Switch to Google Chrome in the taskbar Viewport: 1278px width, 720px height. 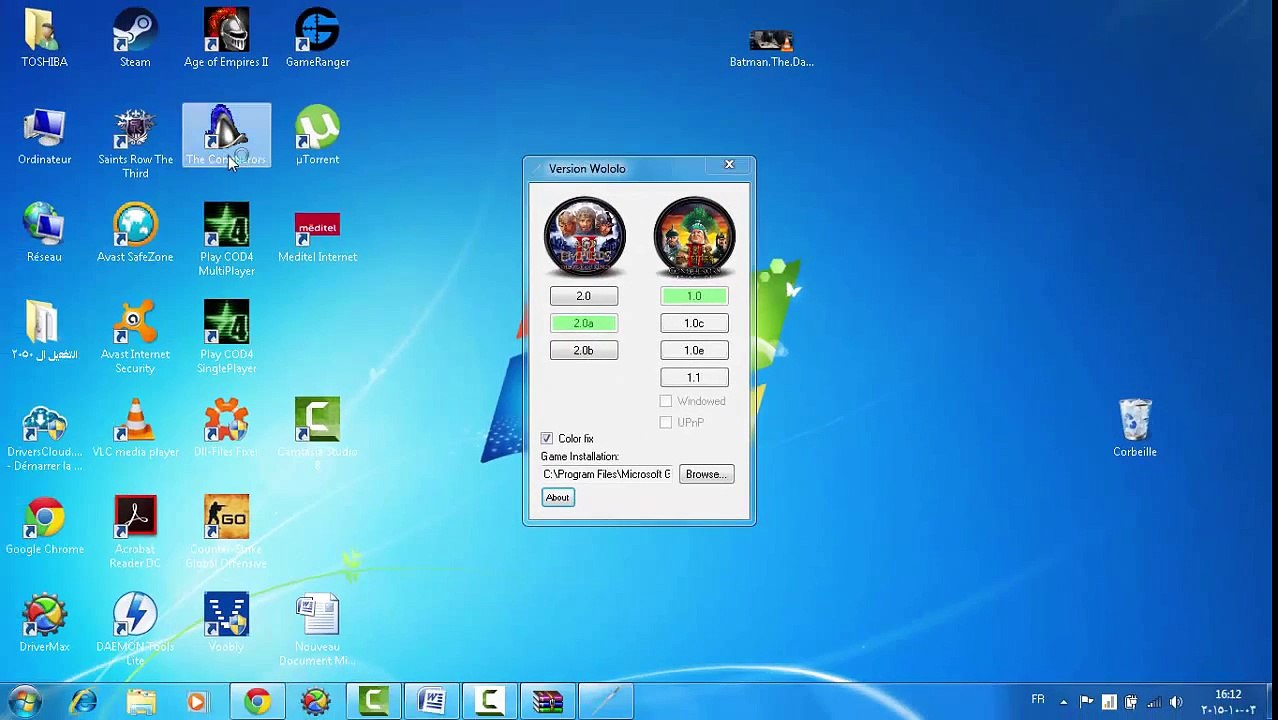pyautogui.click(x=257, y=702)
